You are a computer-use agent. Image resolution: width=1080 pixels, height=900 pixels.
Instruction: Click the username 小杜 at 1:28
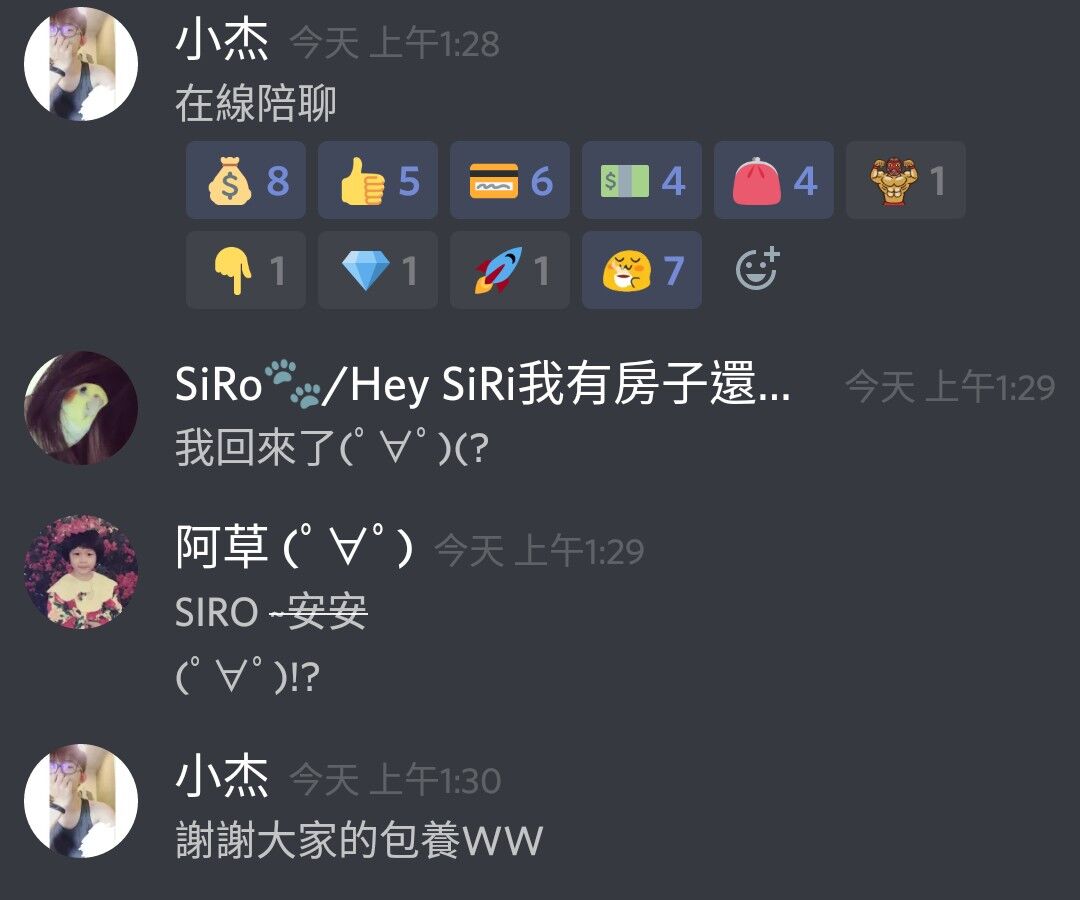pyautogui.click(x=222, y=41)
